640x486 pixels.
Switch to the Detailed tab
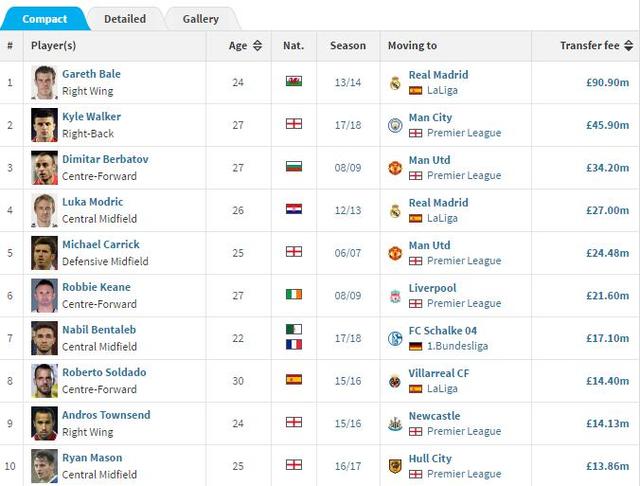pos(125,19)
